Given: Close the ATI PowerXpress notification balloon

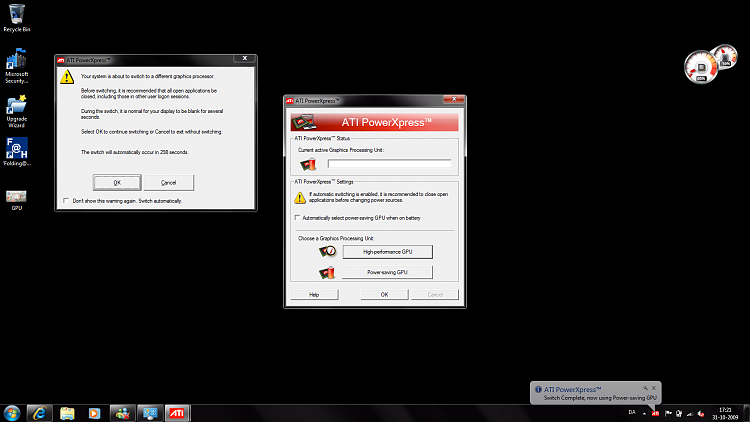Looking at the screenshot, I should 654,388.
